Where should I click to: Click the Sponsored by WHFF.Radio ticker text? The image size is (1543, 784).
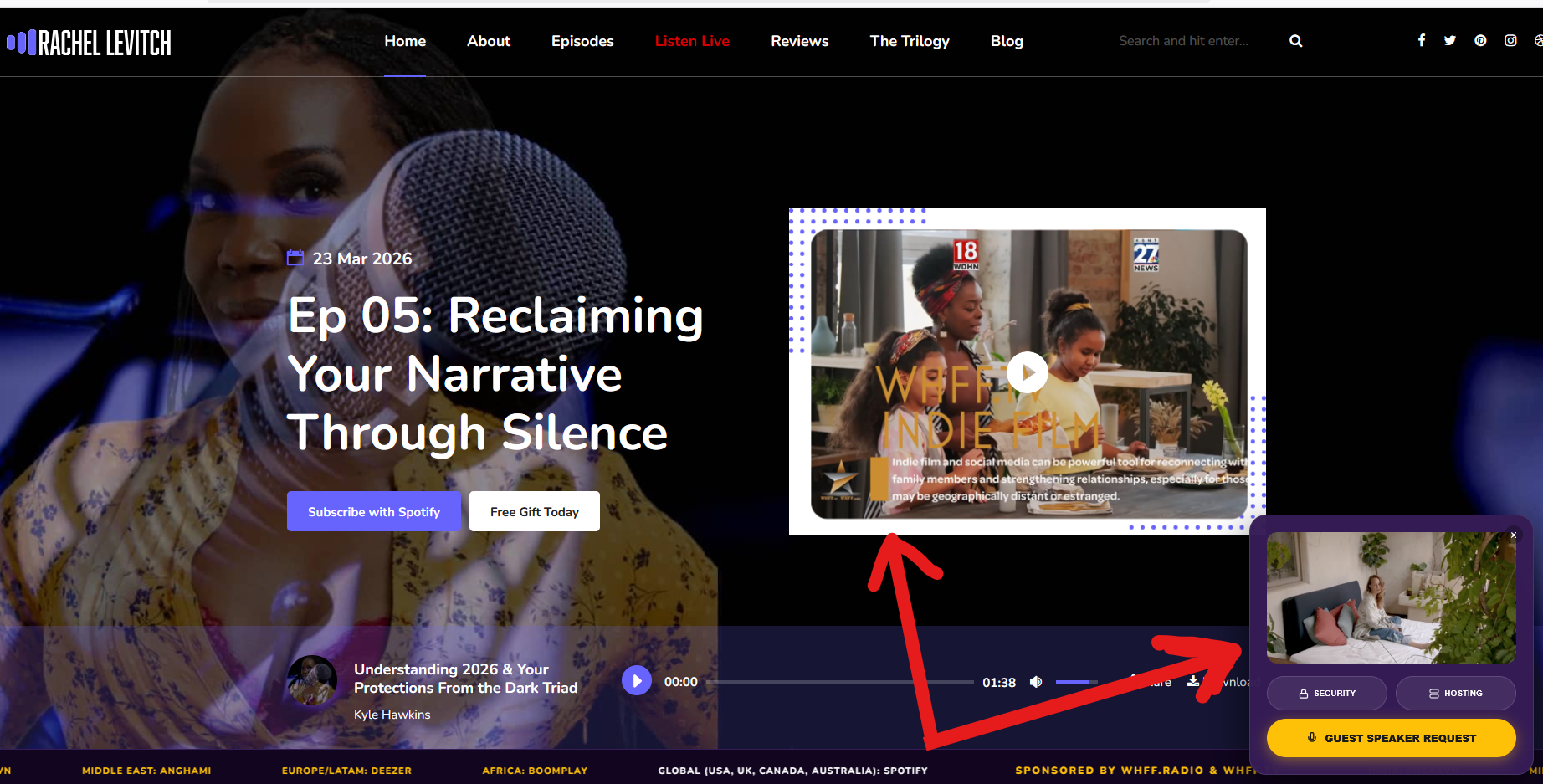point(1135,771)
